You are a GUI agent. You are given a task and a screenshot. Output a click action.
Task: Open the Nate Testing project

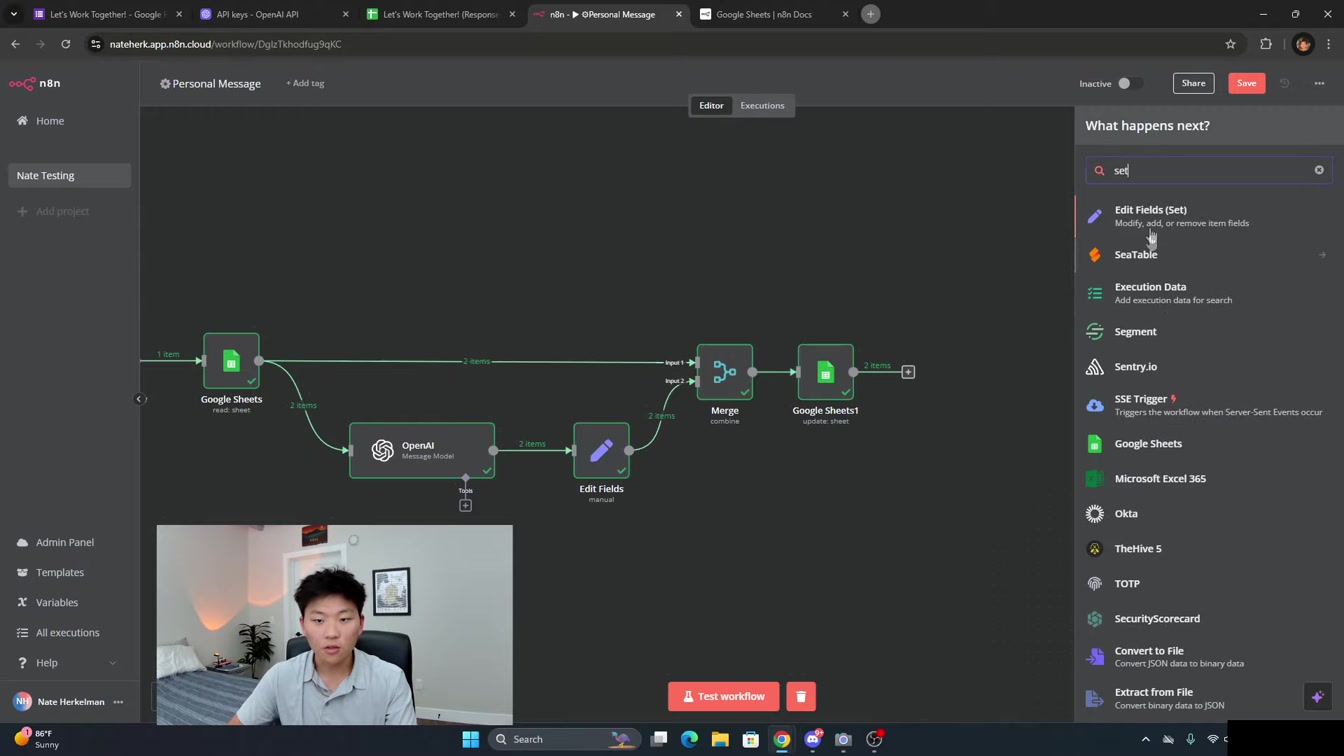tap(69, 176)
